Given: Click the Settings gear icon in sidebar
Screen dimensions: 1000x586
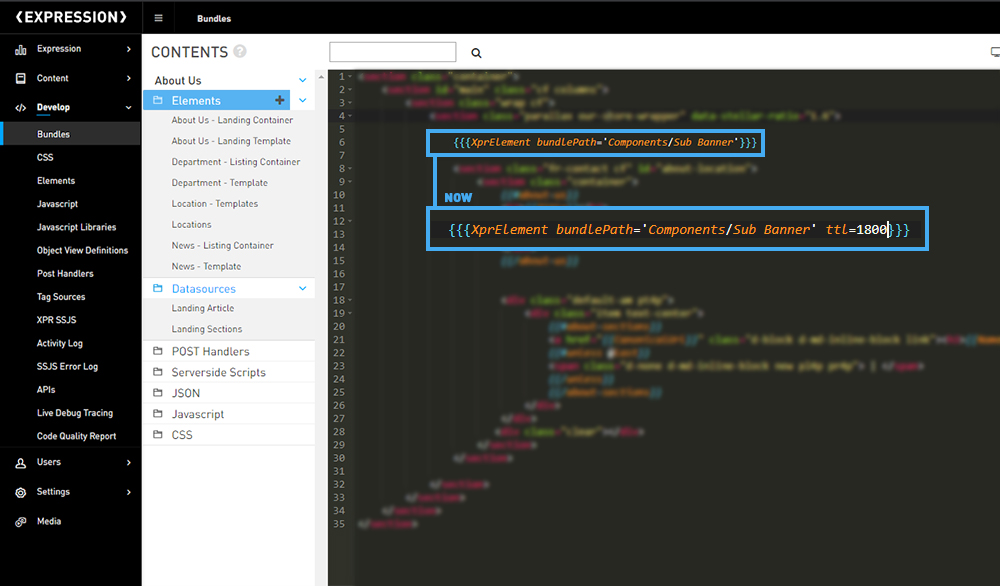Looking at the screenshot, I should coord(20,492).
